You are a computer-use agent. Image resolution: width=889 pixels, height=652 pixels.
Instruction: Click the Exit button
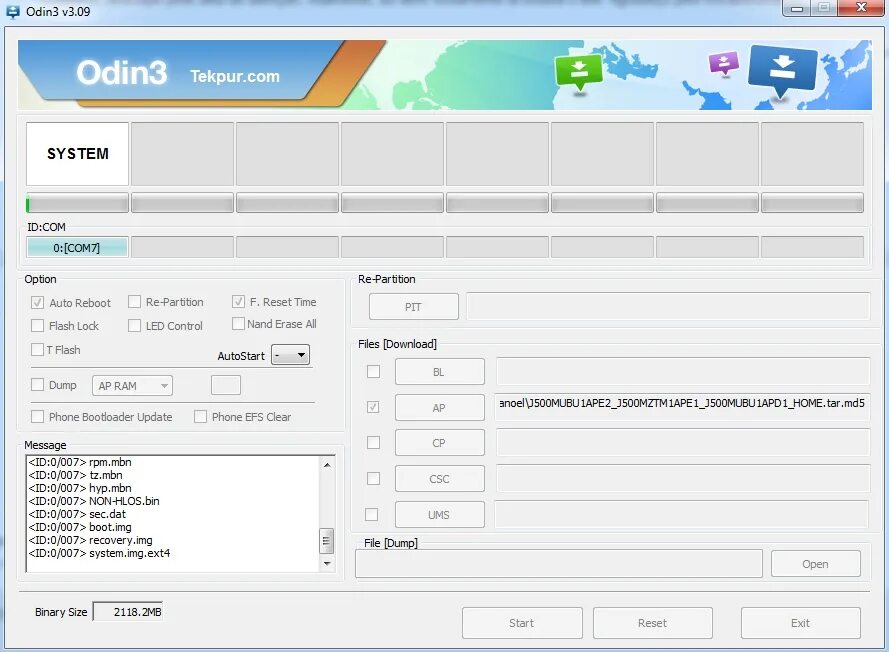pos(801,623)
